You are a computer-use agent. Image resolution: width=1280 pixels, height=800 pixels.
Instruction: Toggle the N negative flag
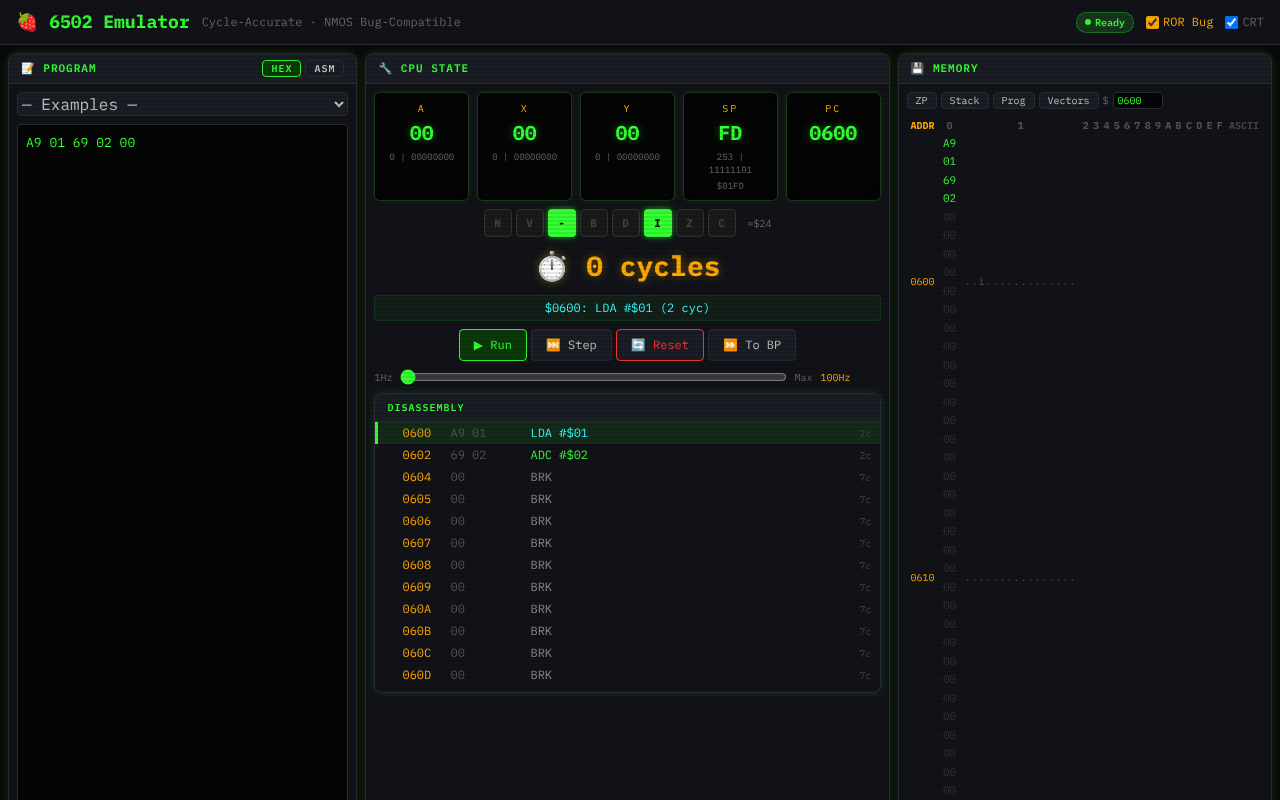point(498,223)
